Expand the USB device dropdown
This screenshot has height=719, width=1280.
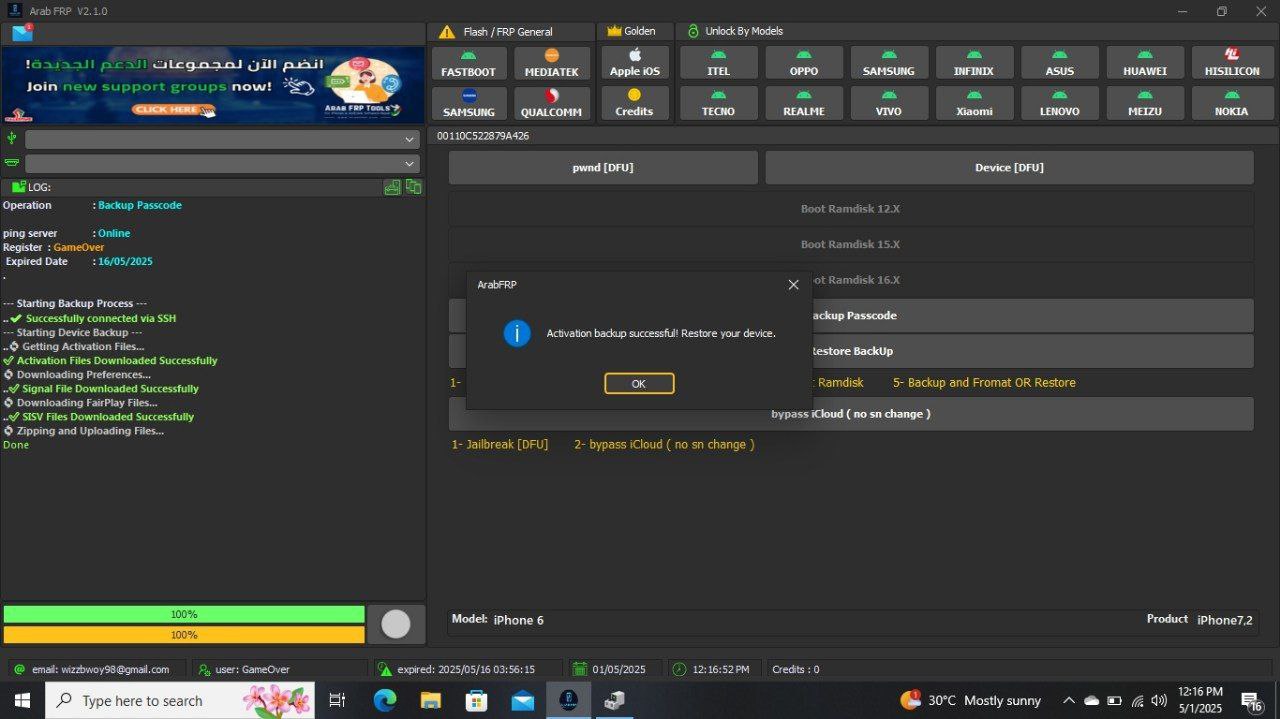pyautogui.click(x=221, y=139)
